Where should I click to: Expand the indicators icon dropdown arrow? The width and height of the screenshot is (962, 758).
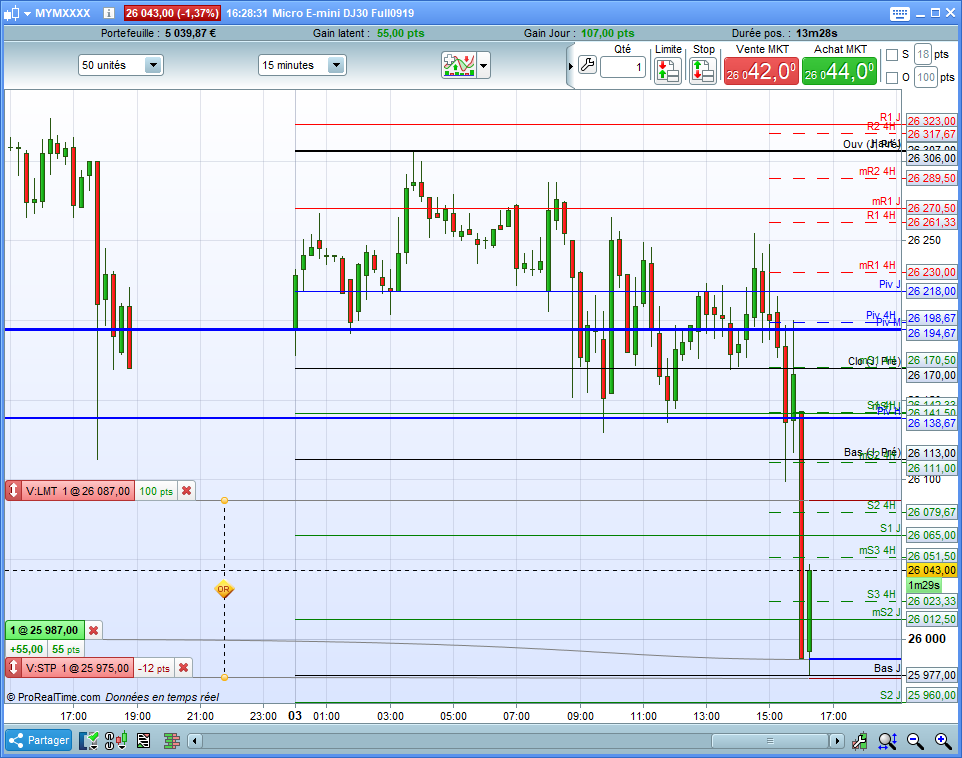click(483, 65)
